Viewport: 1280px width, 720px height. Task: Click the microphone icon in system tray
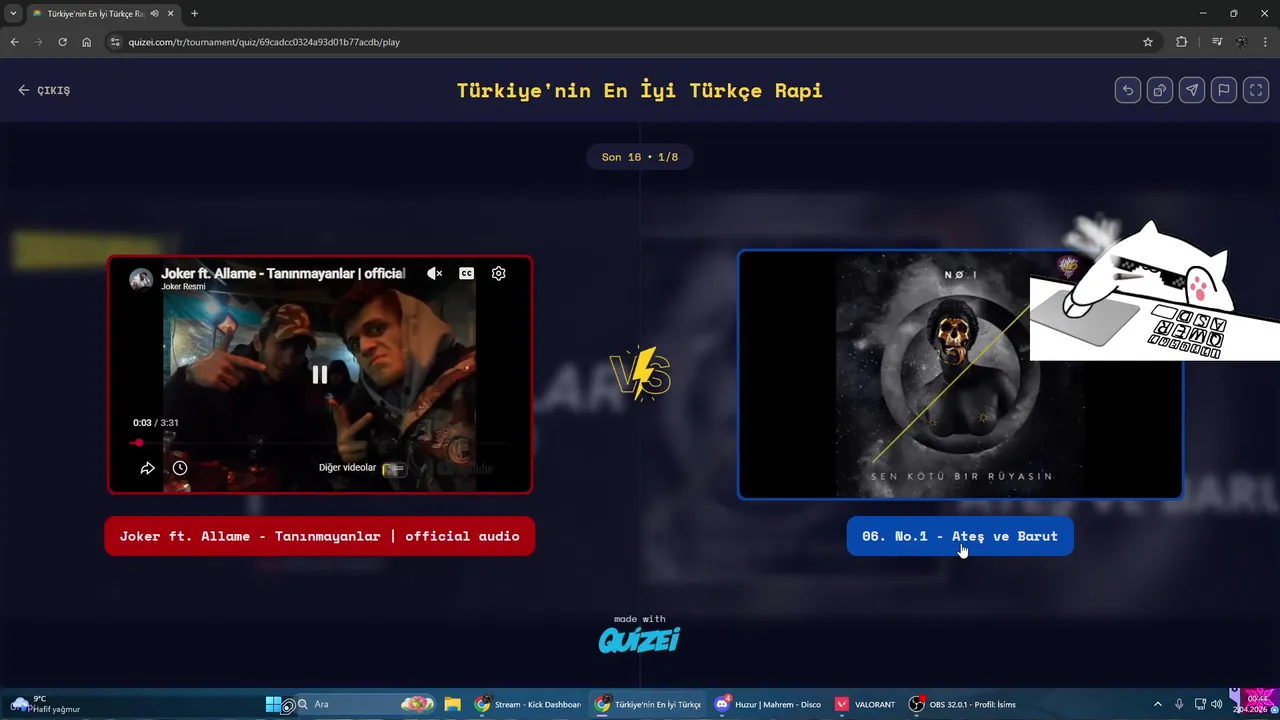click(x=1179, y=704)
